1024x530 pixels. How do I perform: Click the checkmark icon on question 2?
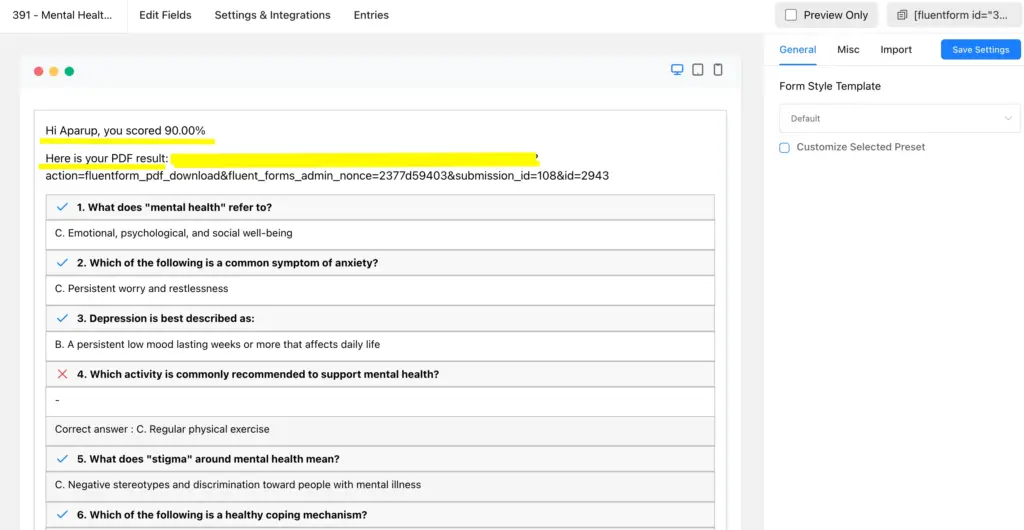pyautogui.click(x=63, y=263)
